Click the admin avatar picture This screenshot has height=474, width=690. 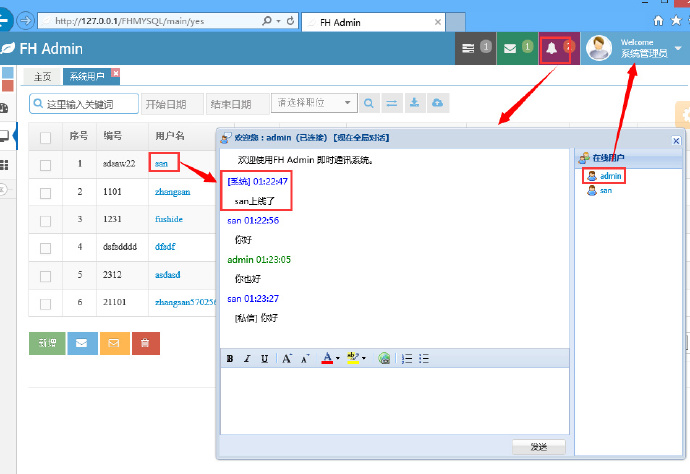(x=598, y=48)
